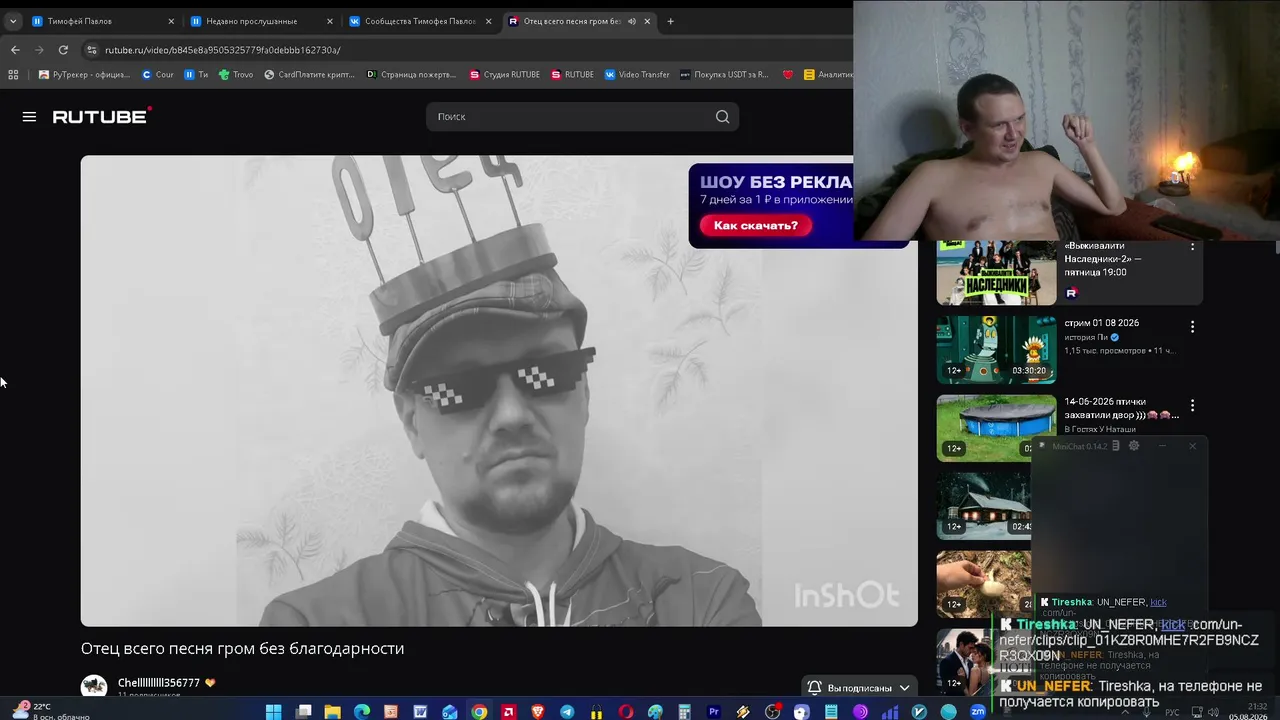Click the video player area

[499, 390]
